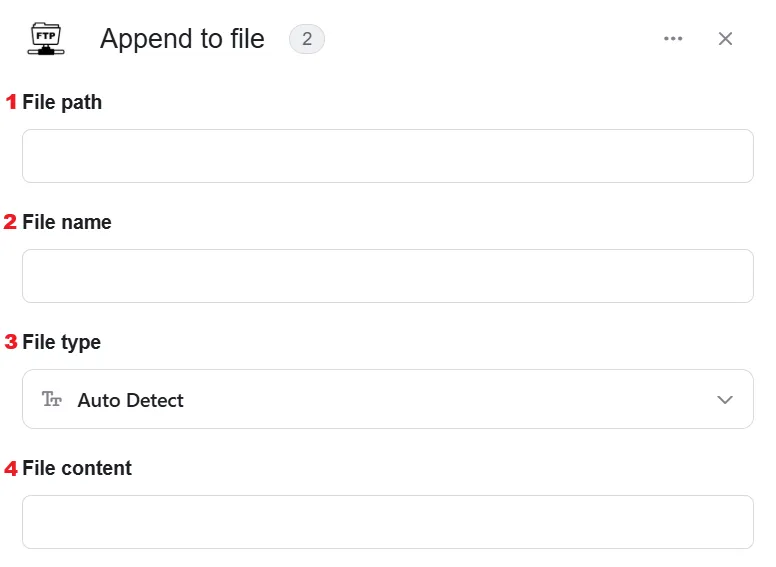Screen dimensions: 776x567
Task: Click the step number 2 badge
Action: pos(307,39)
